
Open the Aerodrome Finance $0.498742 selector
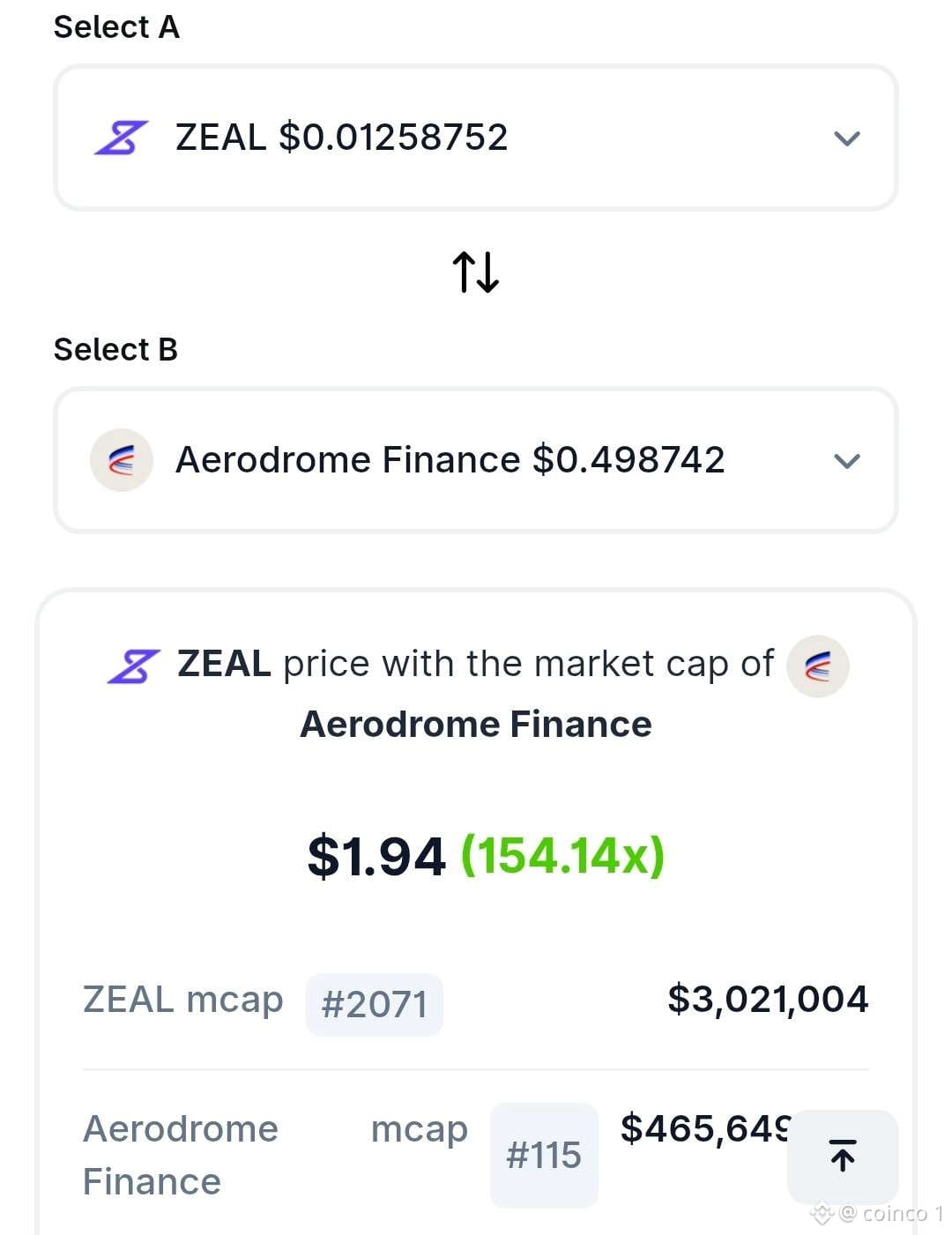[x=476, y=460]
